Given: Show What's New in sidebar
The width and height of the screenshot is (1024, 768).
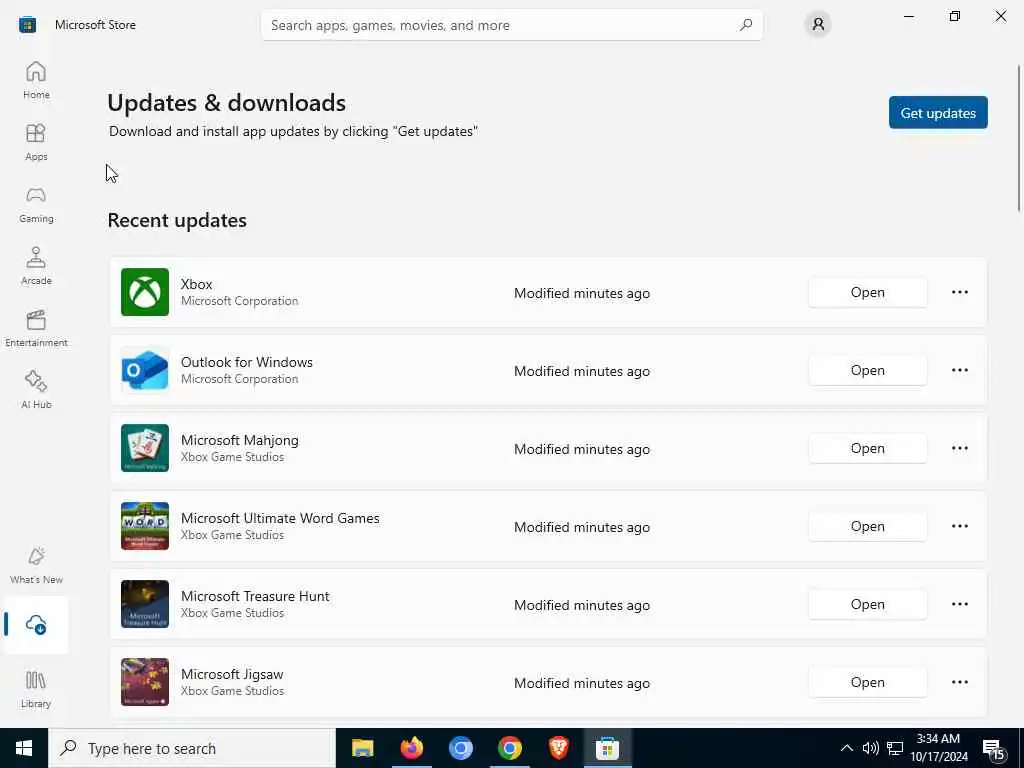Looking at the screenshot, I should click(x=36, y=566).
